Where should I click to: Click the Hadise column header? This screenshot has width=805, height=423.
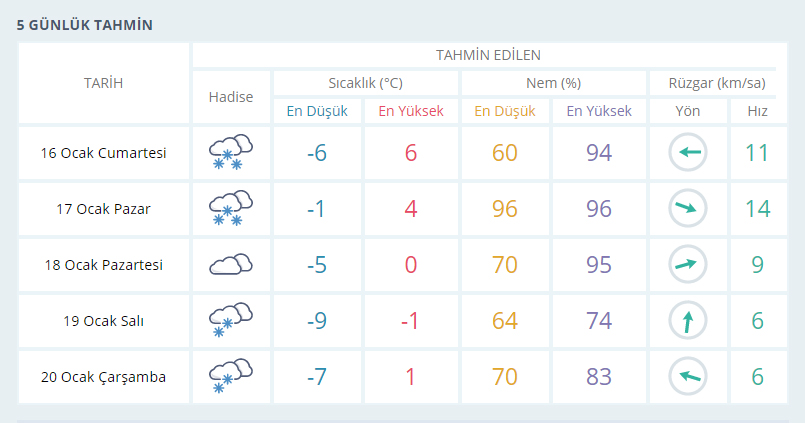pyautogui.click(x=230, y=97)
